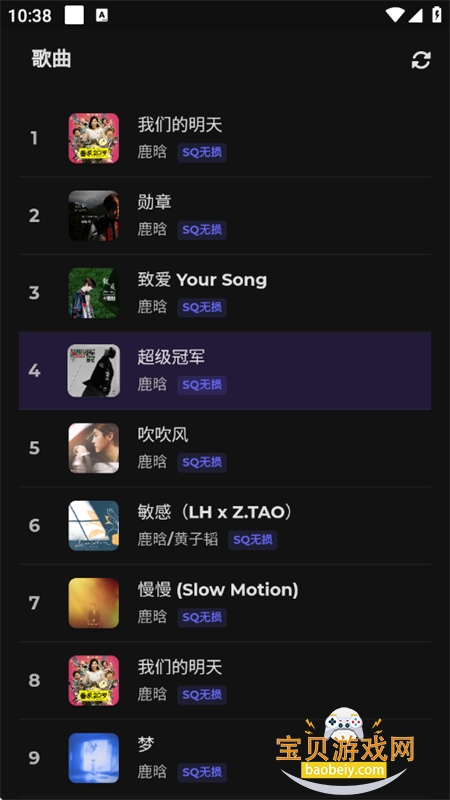Open album art for 致爱 Your Song
This screenshot has width=450, height=800.
(94, 293)
